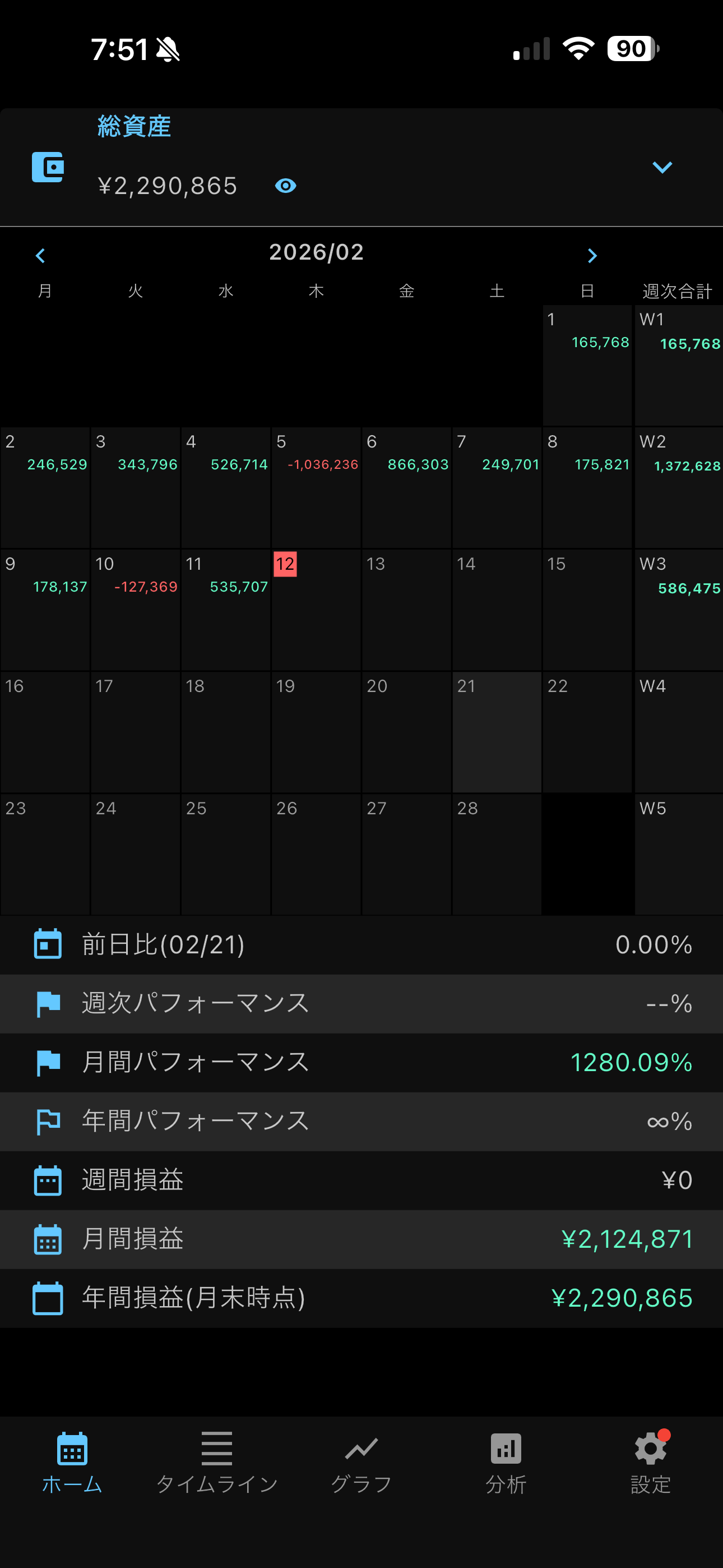Open 設定 gear icon
The image size is (723, 1568).
point(650,1449)
